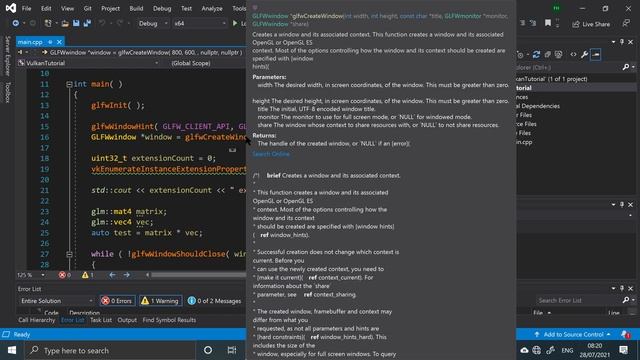640x360 pixels.
Task: Switch to the Find Symbol Results tab
Action: point(169,320)
